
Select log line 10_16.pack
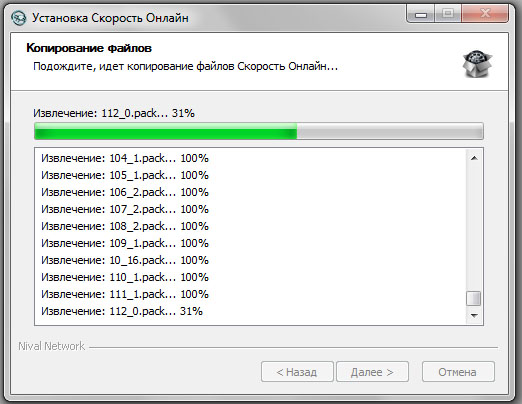click(x=125, y=260)
